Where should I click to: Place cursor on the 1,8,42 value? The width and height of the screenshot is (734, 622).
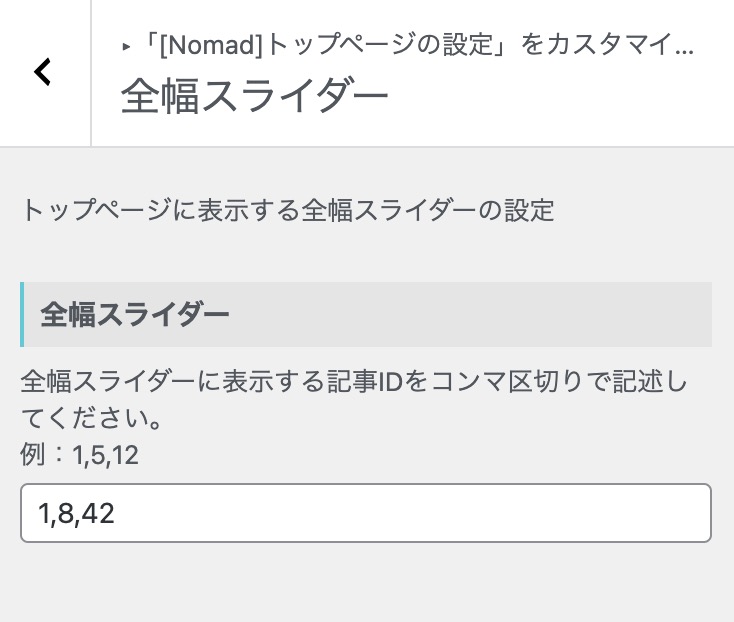point(76,514)
